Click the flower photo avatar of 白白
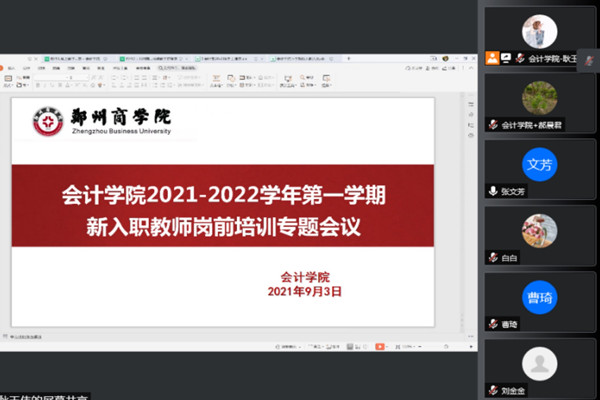This screenshot has height=400, width=600. [540, 231]
